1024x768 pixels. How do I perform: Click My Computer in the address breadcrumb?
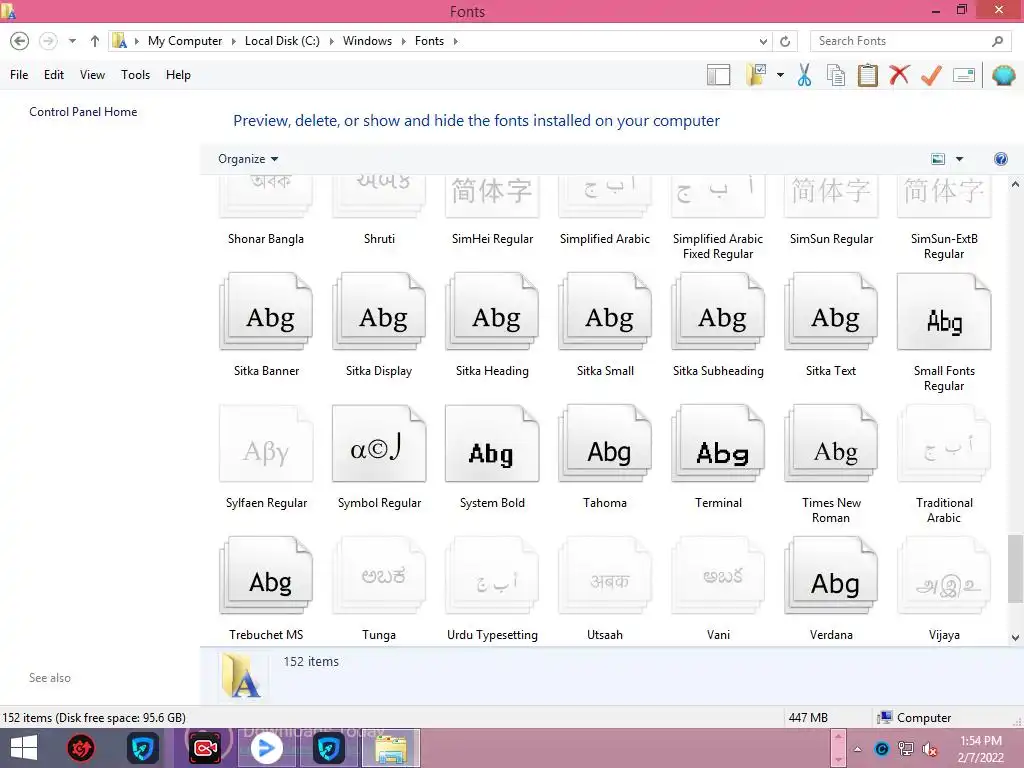185,41
